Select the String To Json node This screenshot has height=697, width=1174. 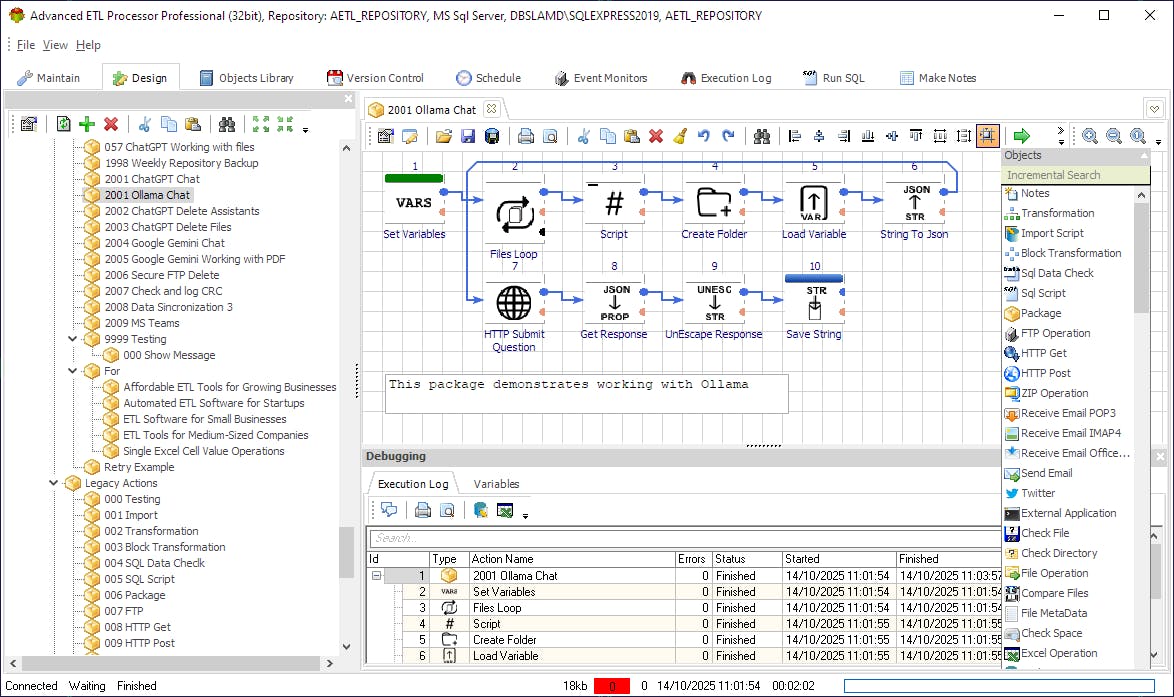coord(914,202)
